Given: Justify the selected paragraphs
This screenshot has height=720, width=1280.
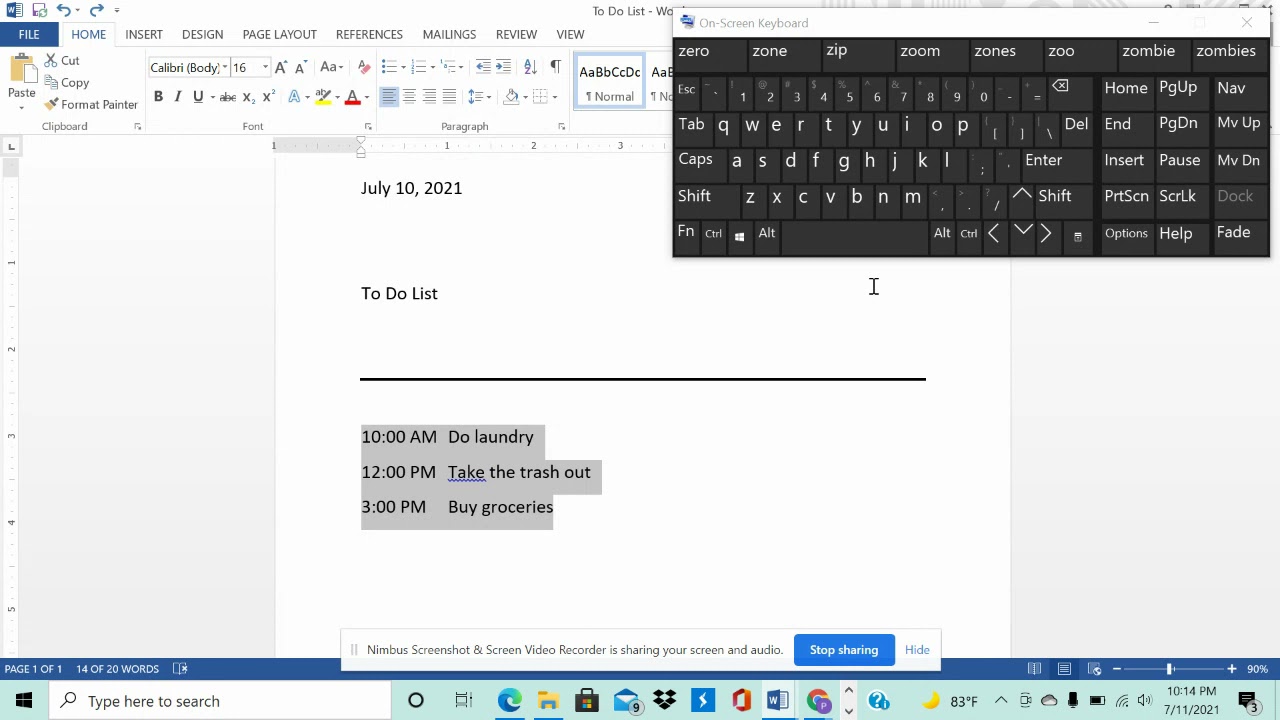Looking at the screenshot, I should pos(449,97).
